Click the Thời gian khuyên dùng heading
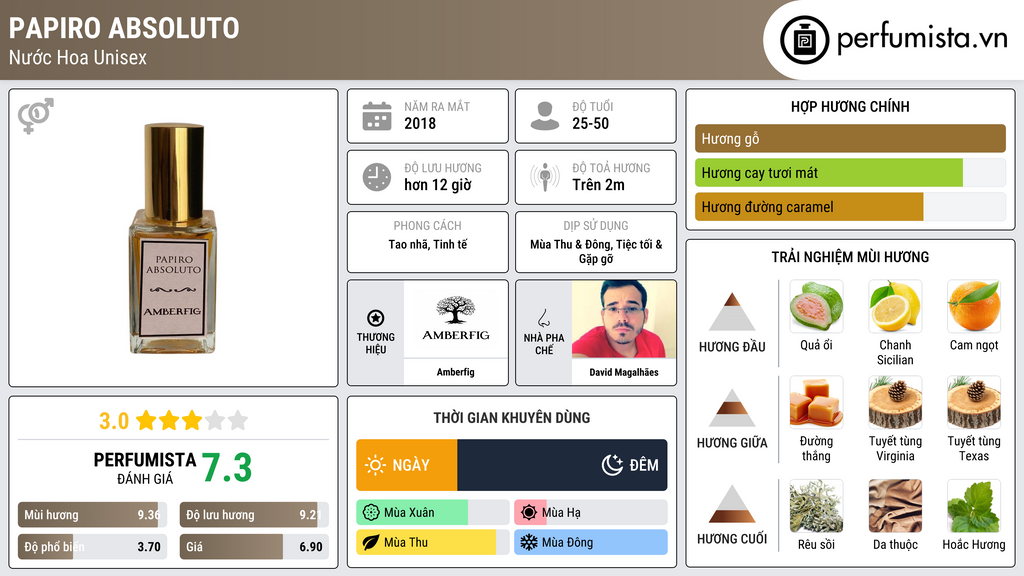1024x576 pixels. pyautogui.click(x=511, y=418)
